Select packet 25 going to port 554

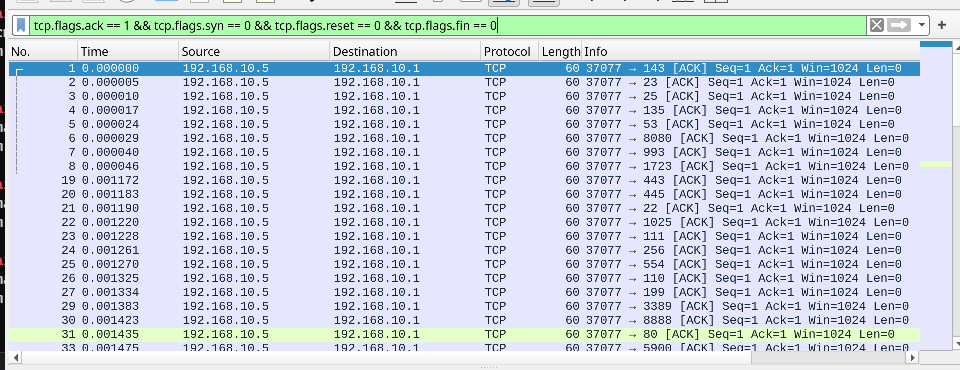click(x=464, y=264)
